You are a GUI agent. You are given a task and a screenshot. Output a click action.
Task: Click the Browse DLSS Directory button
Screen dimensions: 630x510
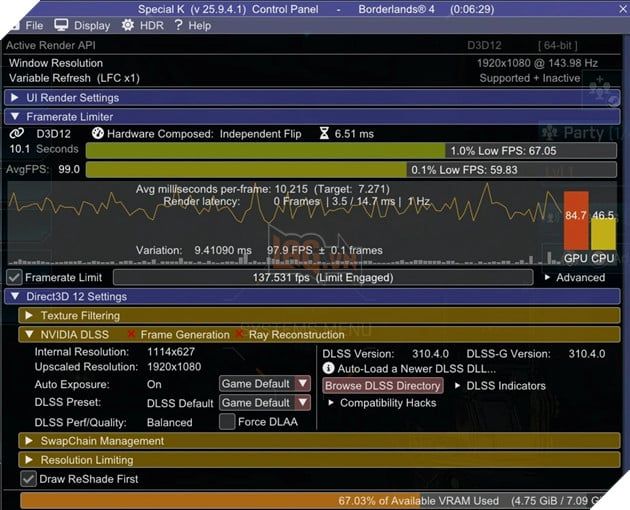coord(383,385)
